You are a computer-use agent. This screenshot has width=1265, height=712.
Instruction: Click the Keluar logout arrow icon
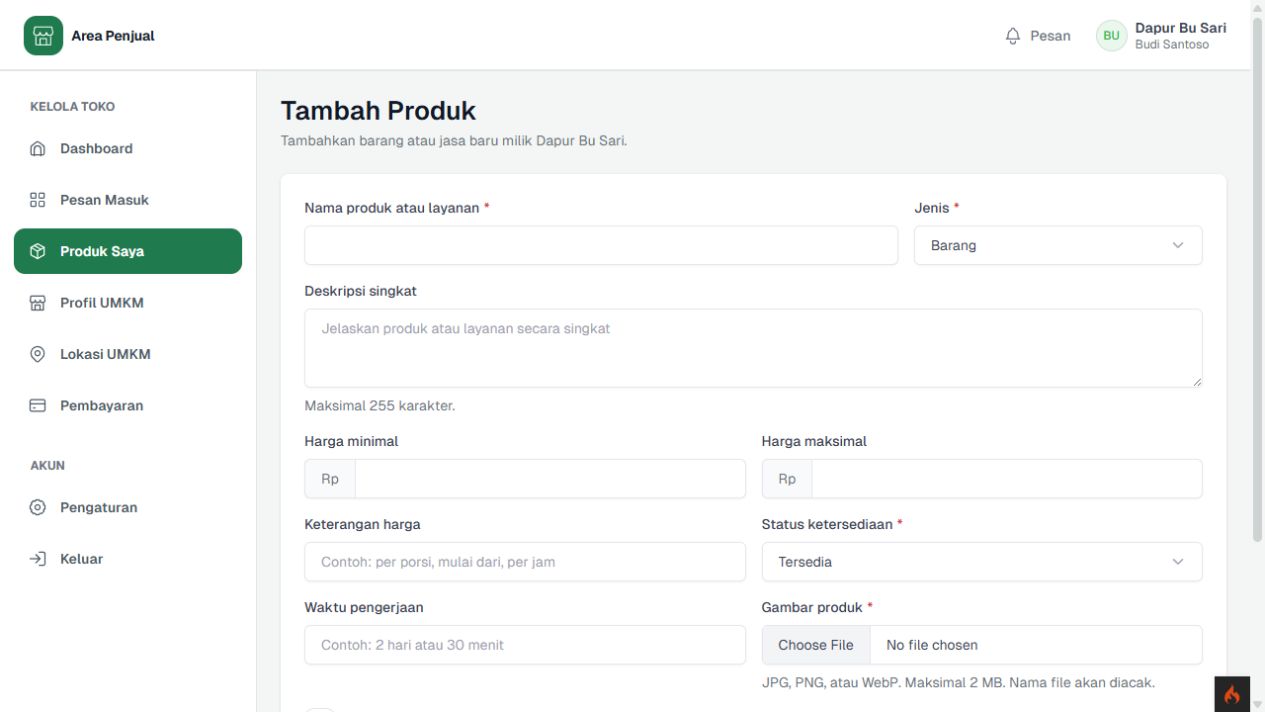[38, 559]
